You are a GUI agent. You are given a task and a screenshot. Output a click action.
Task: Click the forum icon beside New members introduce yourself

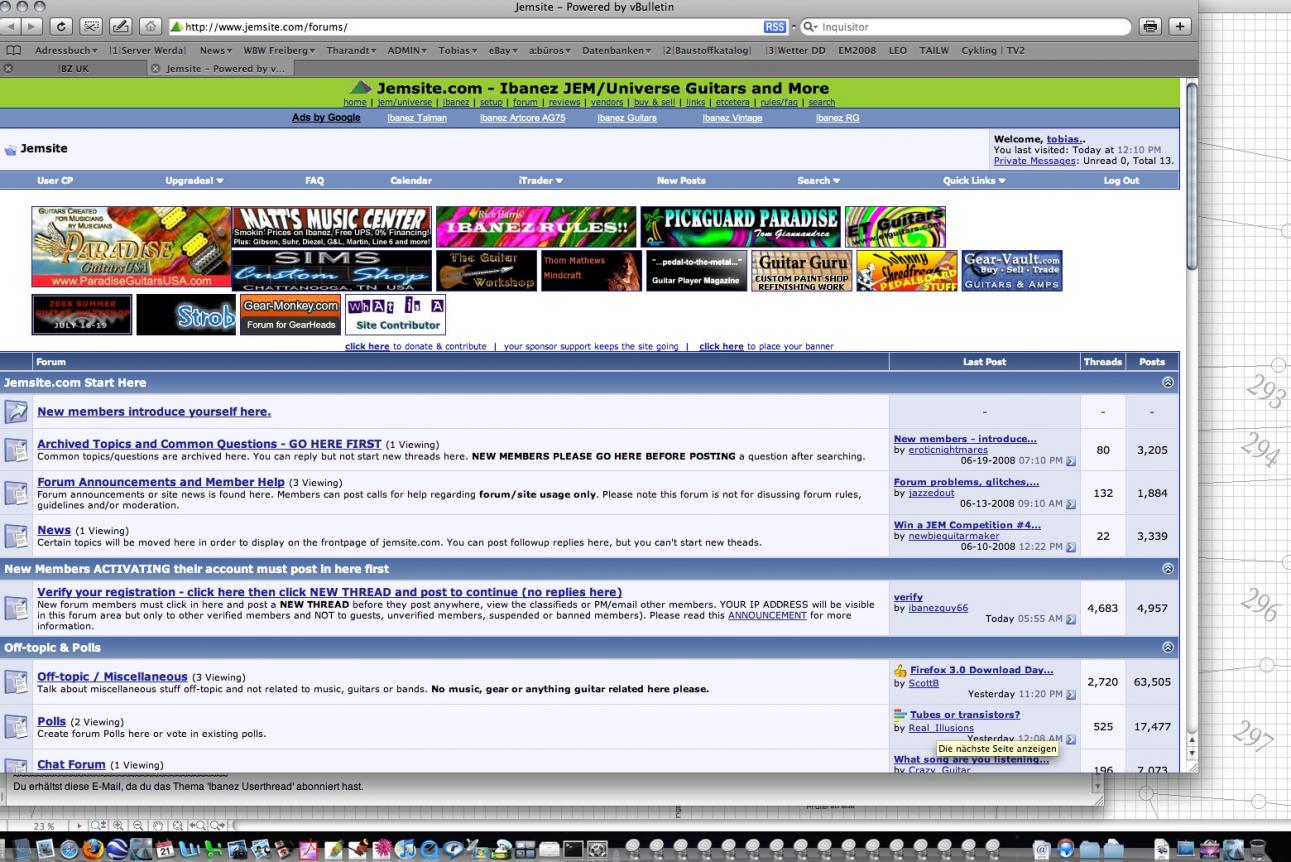[16, 411]
